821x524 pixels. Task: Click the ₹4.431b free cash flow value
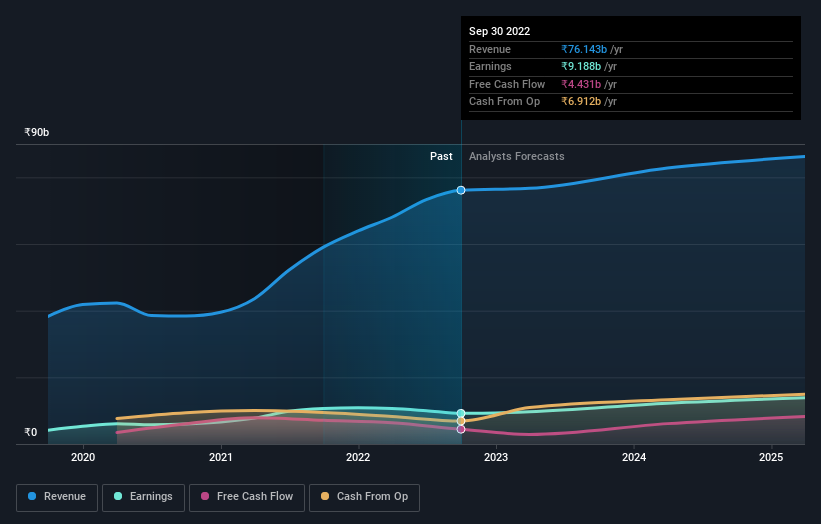click(581, 84)
